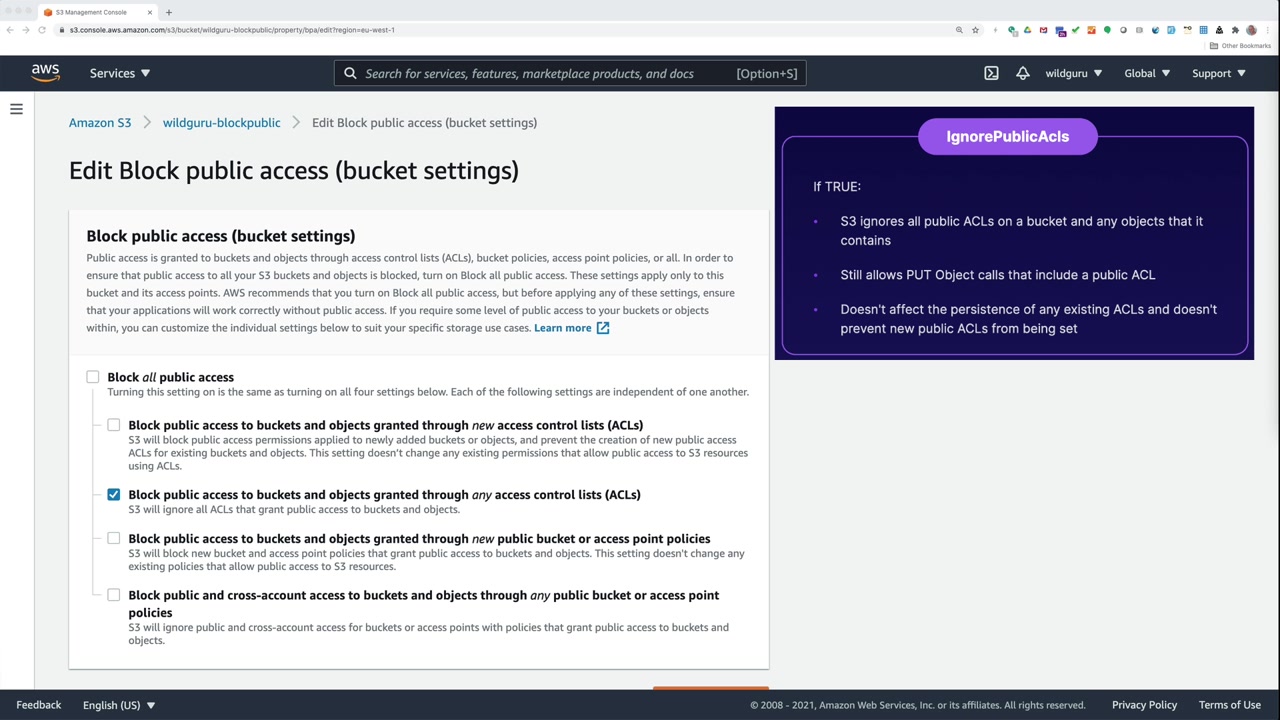Enable Block all public access checkbox
The height and width of the screenshot is (720, 1280).
(x=93, y=377)
